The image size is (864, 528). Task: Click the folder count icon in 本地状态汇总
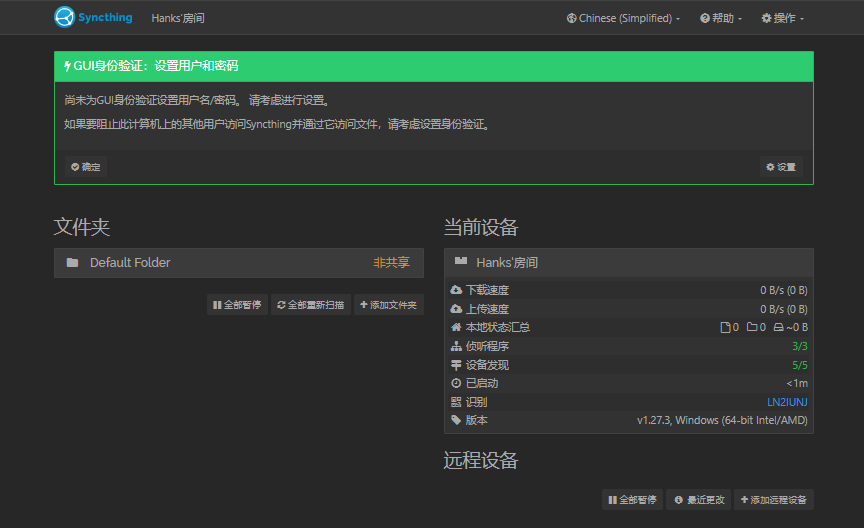point(752,327)
